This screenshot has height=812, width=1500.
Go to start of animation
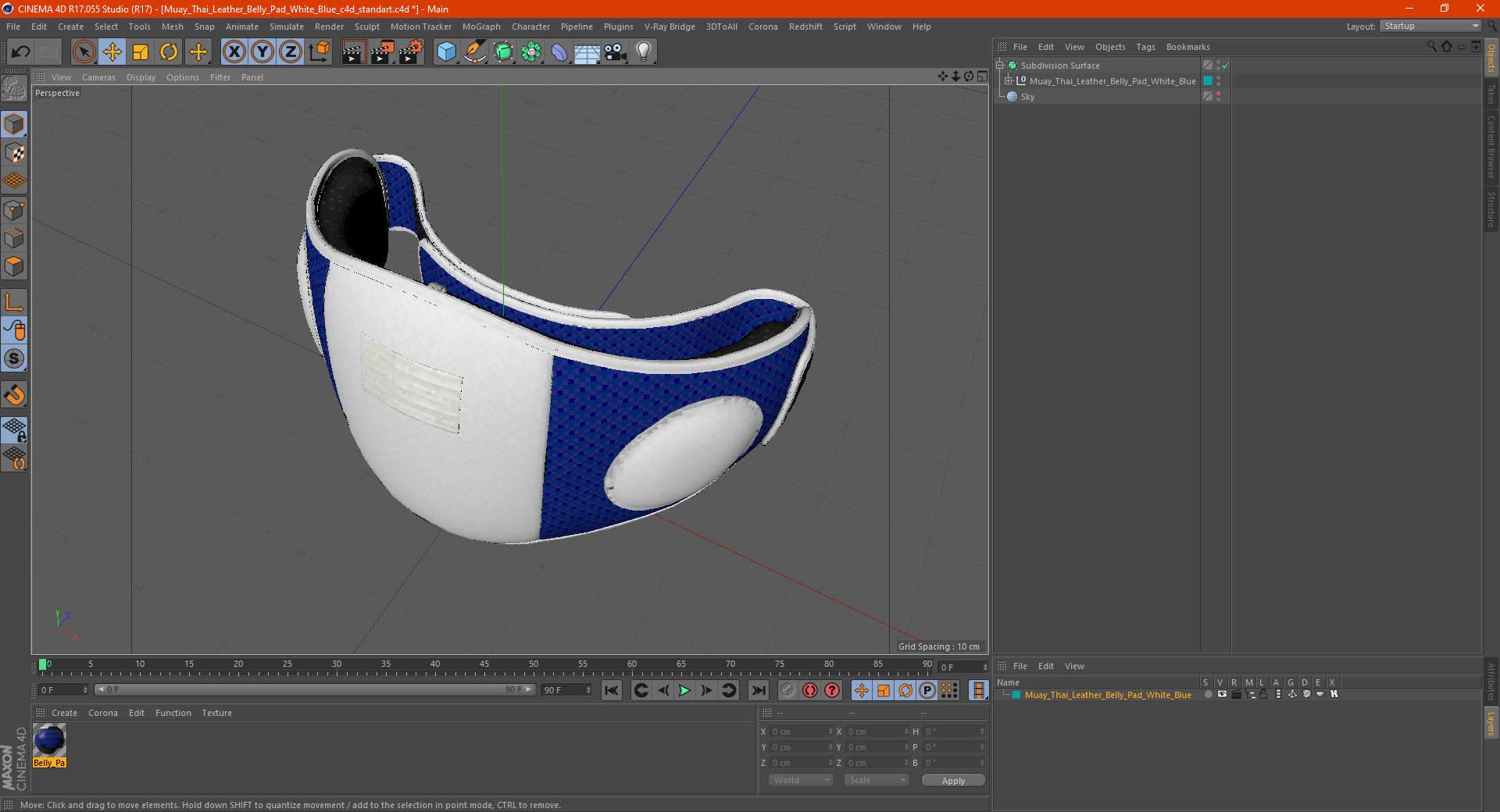612,690
